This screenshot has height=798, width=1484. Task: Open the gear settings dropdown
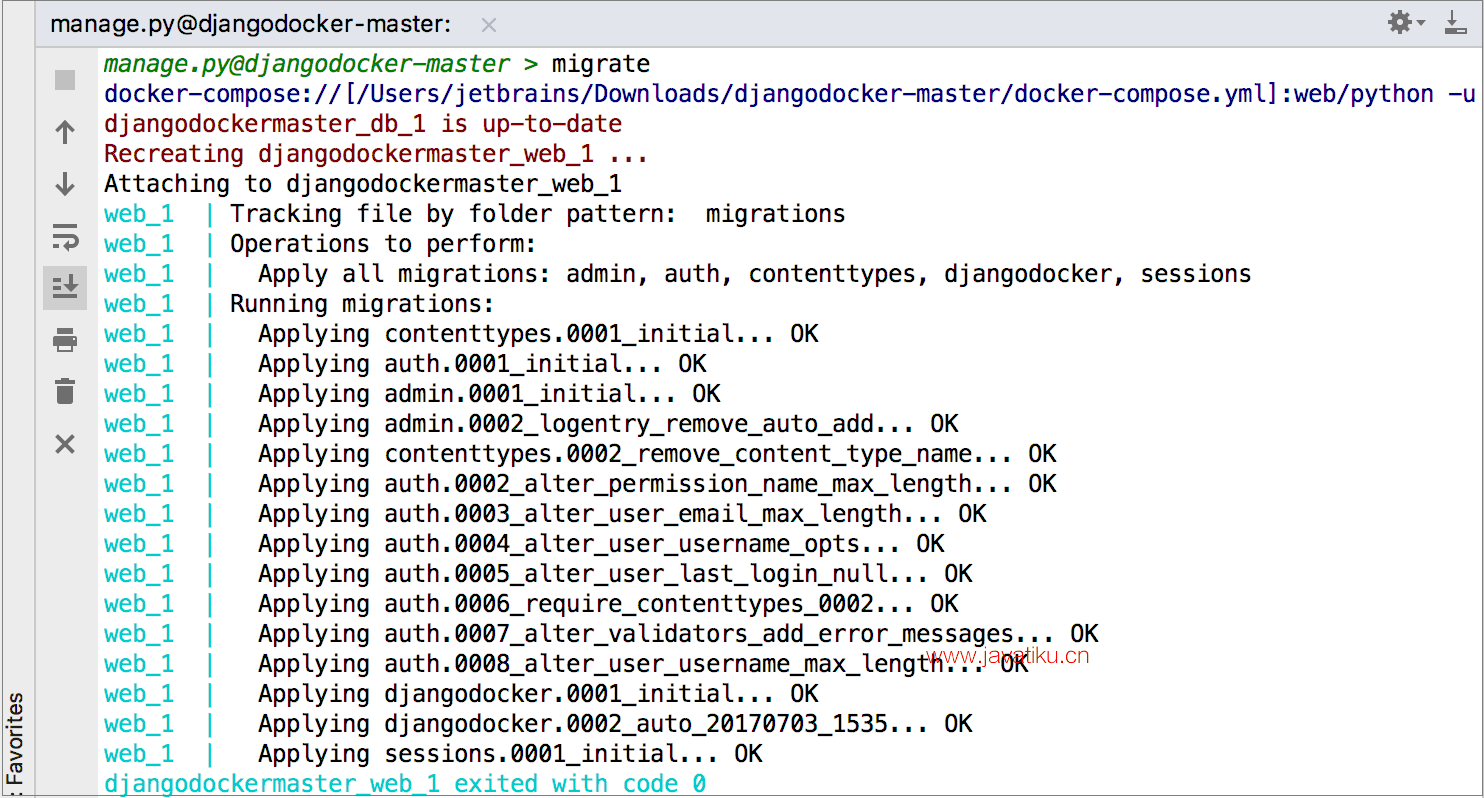[x=1406, y=23]
